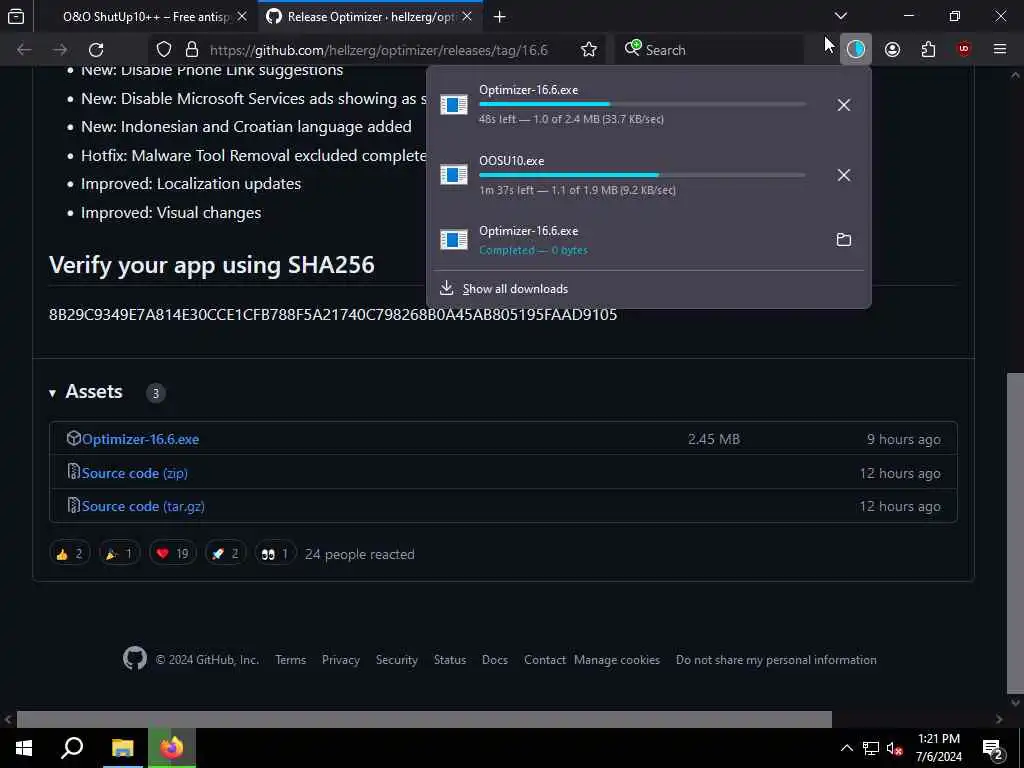This screenshot has width=1024, height=768.
Task: Click the Firefox taskbar icon
Action: 172,748
